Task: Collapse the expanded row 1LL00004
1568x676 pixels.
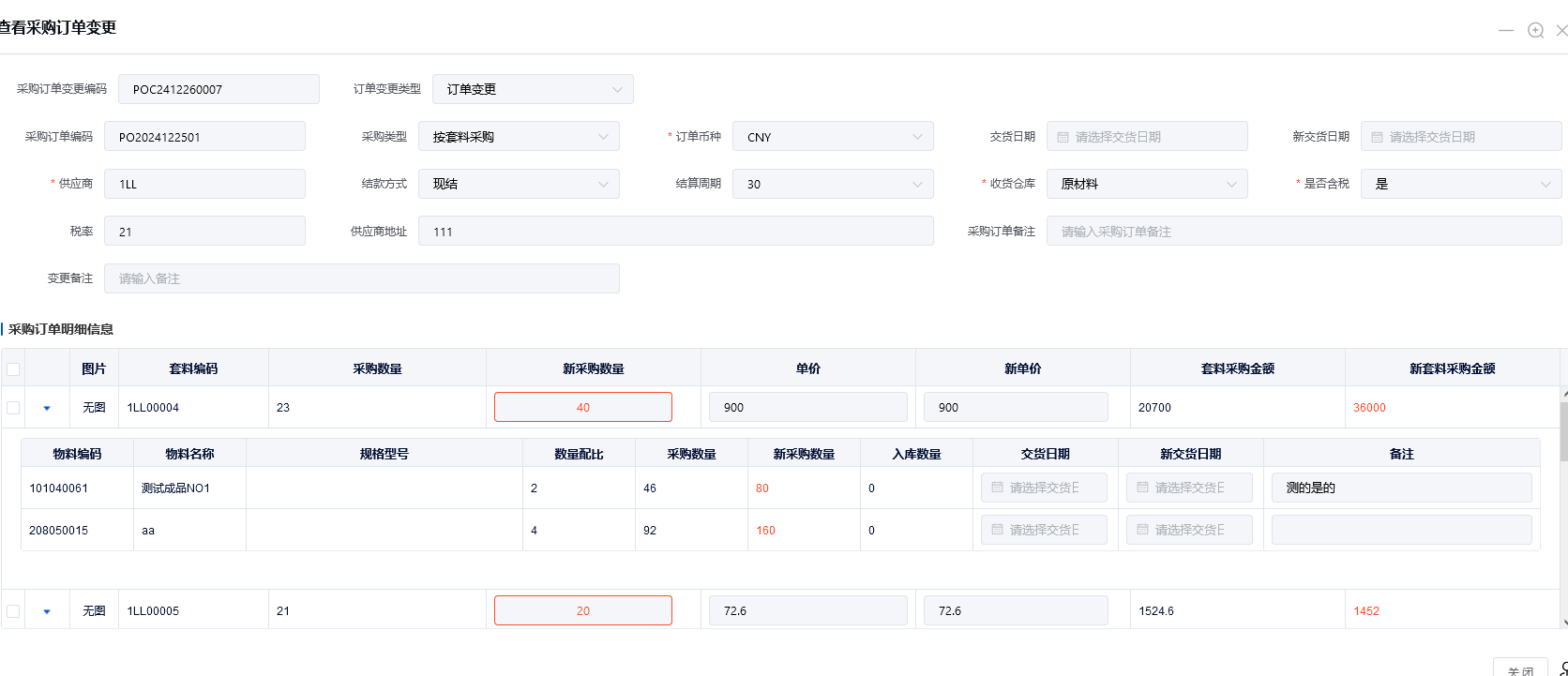Action: [x=47, y=408]
